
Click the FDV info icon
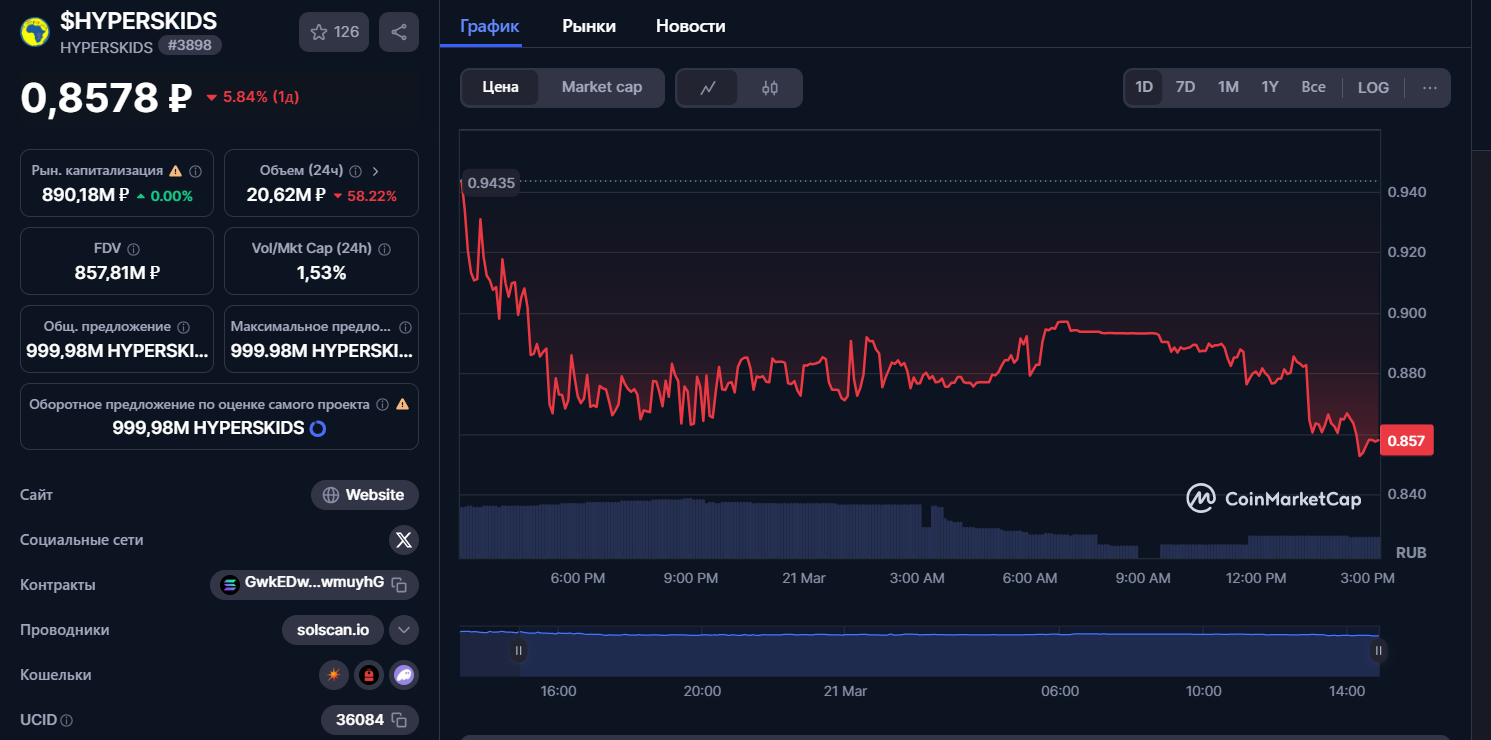click(x=134, y=249)
